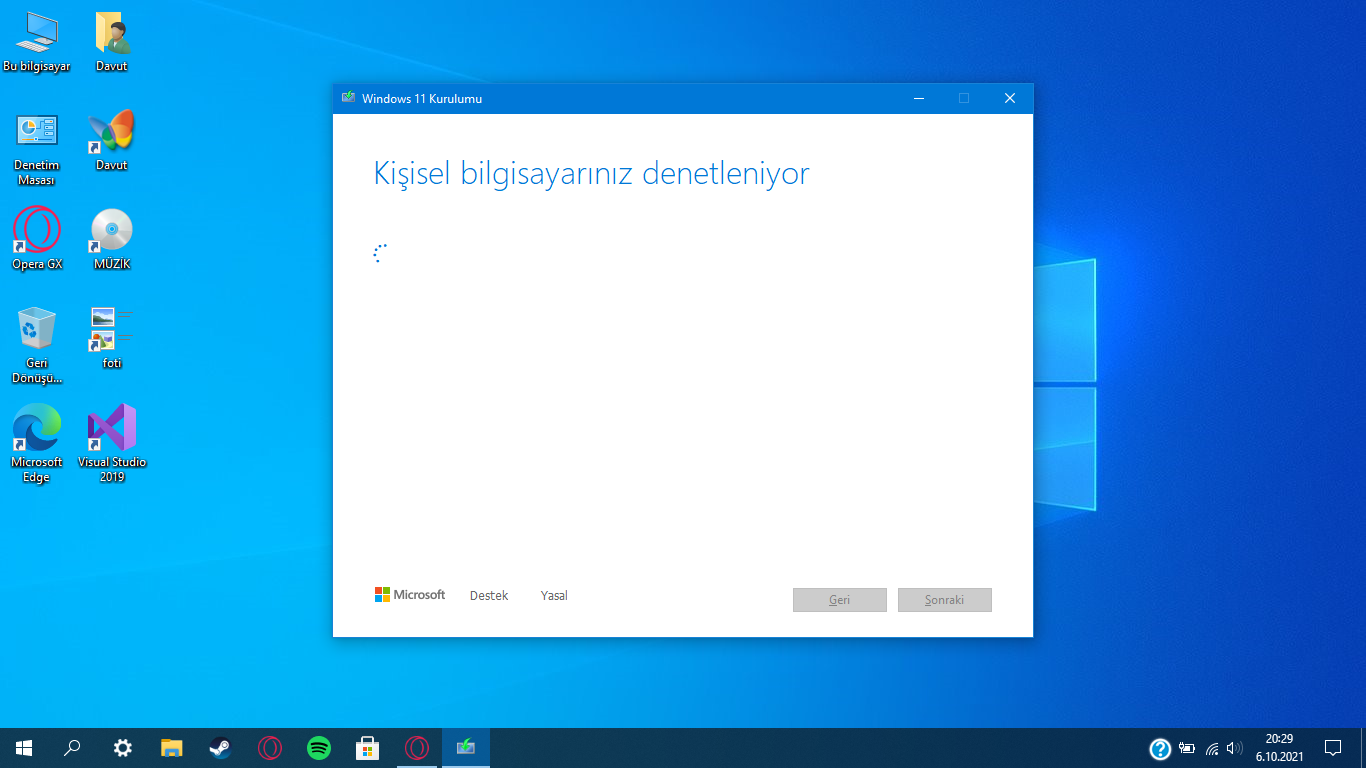Click the volume speaker tray icon
1366x768 pixels.
pyautogui.click(x=1235, y=748)
